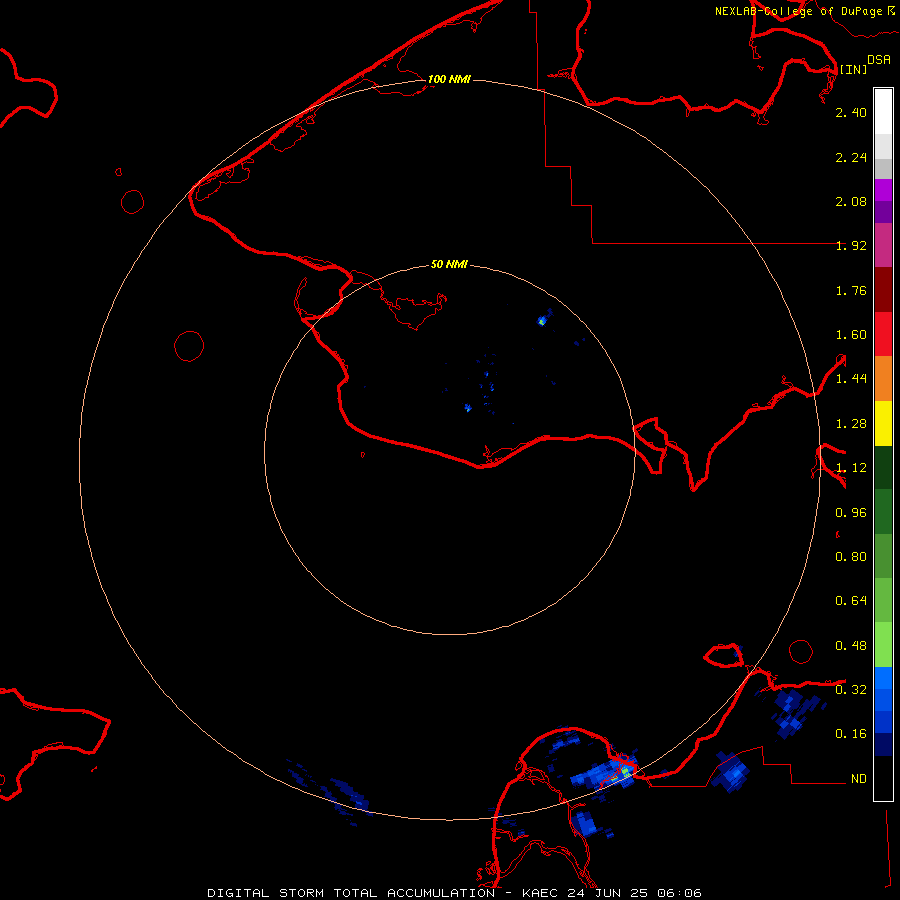The height and width of the screenshot is (900, 900).
Task: Click the '24 JUN 25 06:06' timestamp
Action: point(634,893)
